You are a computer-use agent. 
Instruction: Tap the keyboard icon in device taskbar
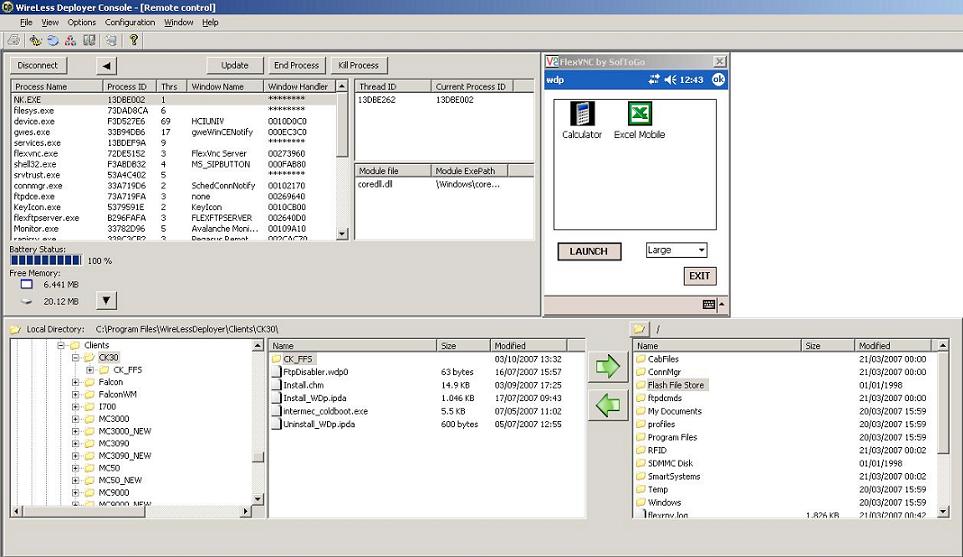[x=708, y=304]
